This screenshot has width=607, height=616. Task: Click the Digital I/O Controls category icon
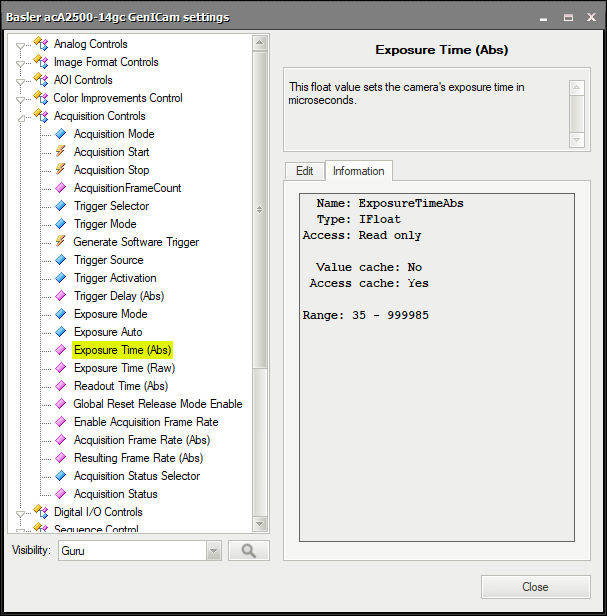(x=41, y=511)
